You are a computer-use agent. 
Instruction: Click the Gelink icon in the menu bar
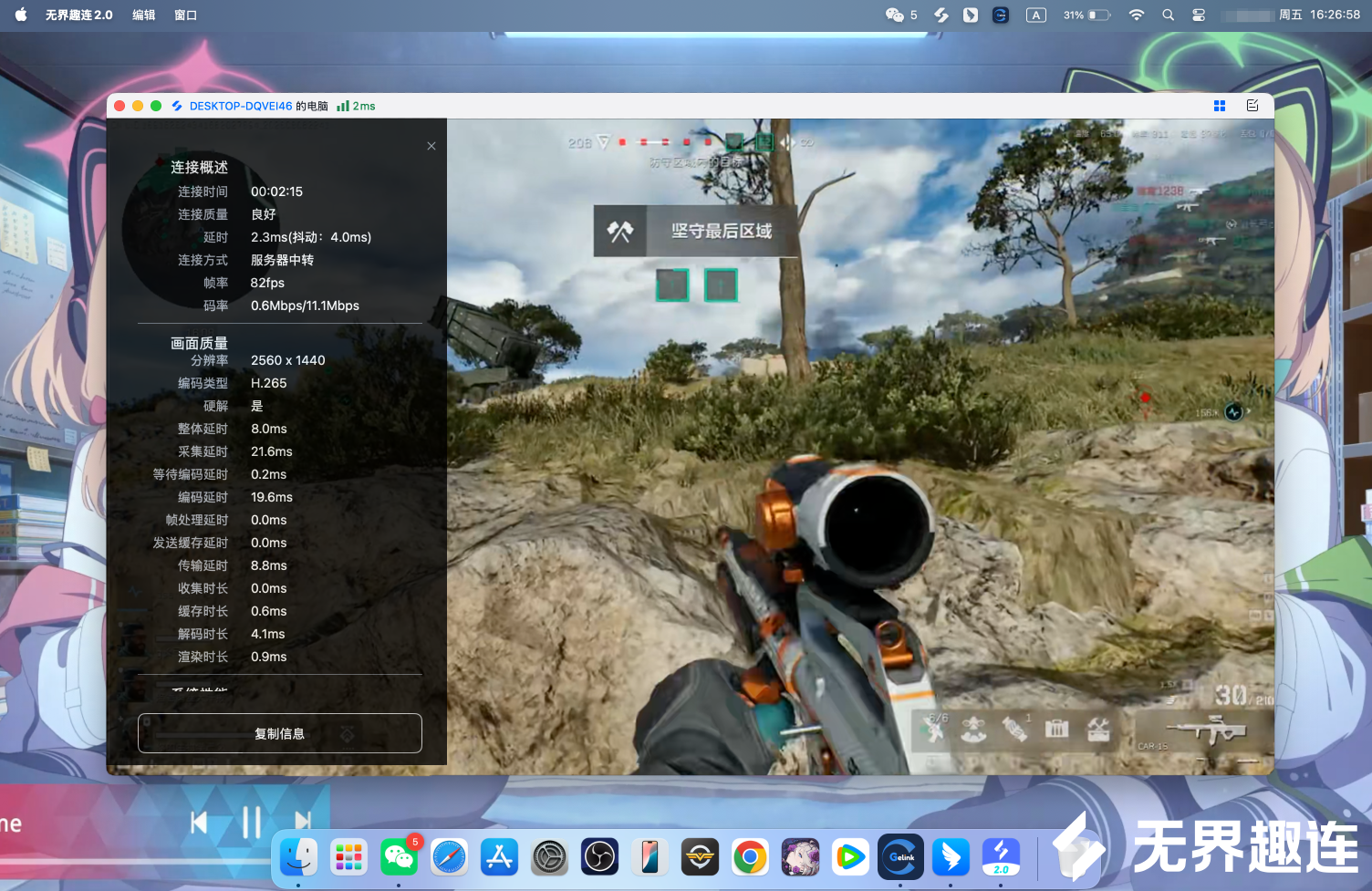pos(1001,15)
